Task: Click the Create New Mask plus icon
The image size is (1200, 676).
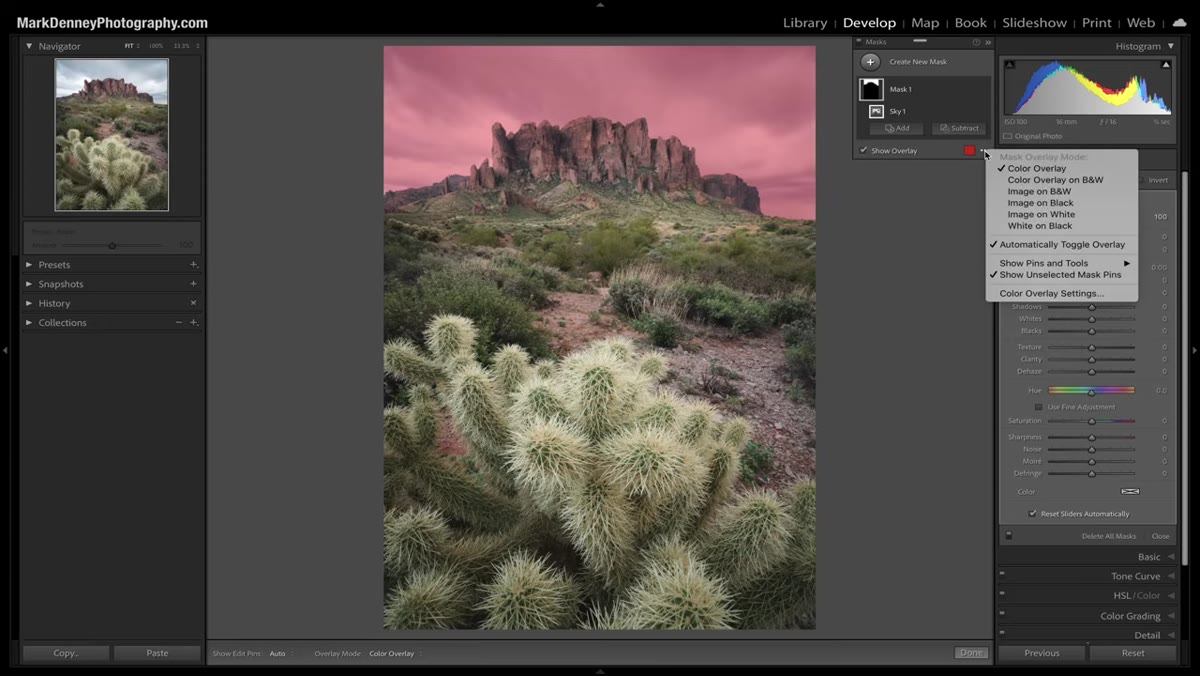Action: click(871, 62)
